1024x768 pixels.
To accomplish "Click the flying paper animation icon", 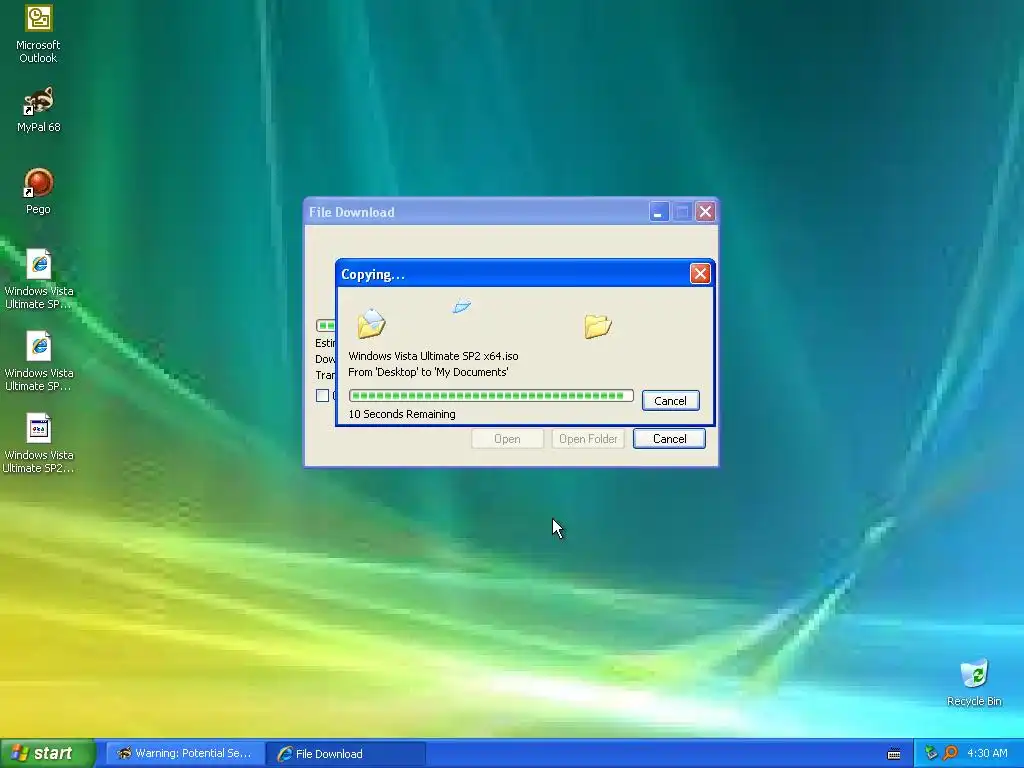I will click(462, 305).
